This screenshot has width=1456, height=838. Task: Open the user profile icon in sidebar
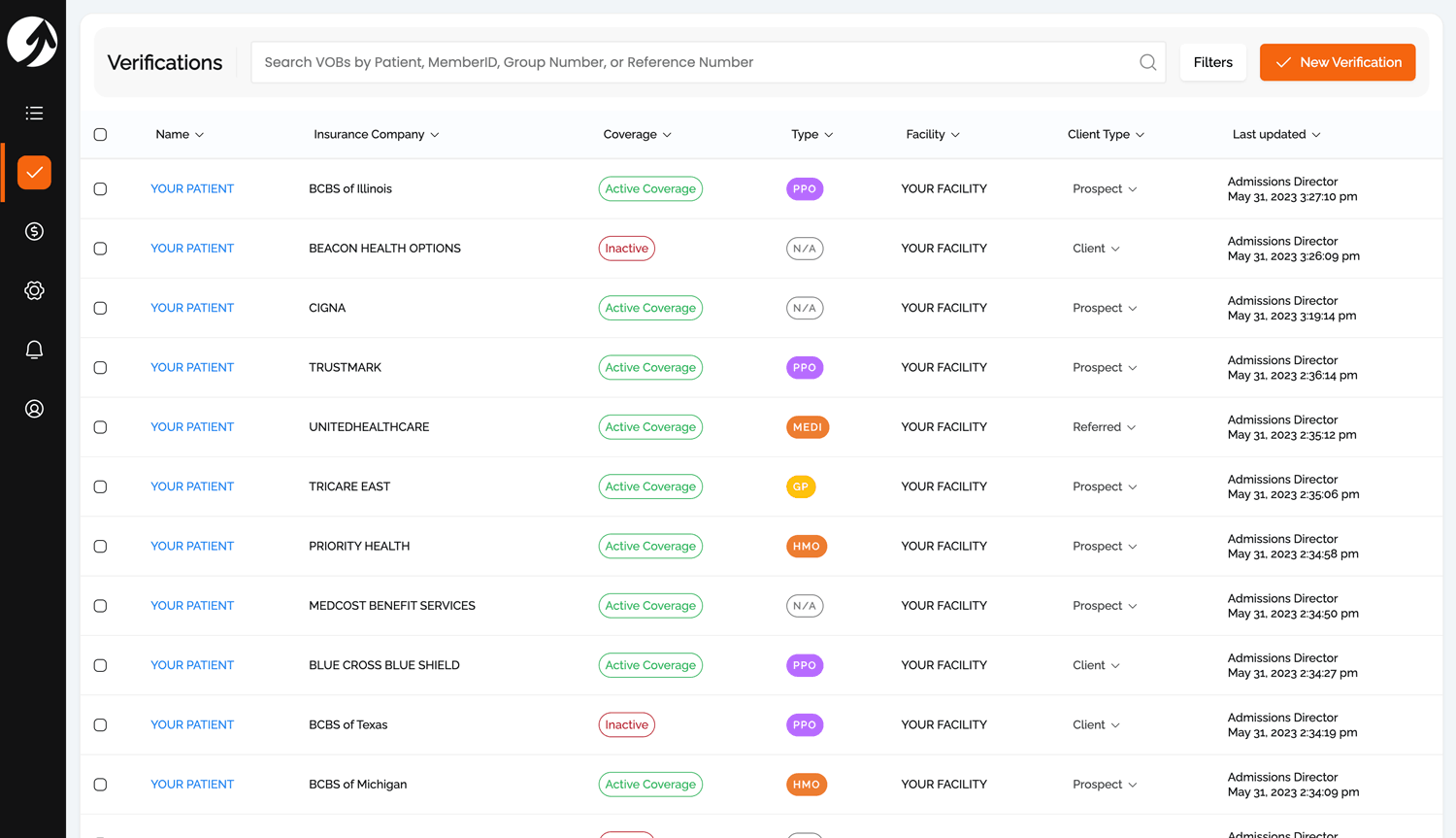[x=34, y=409]
